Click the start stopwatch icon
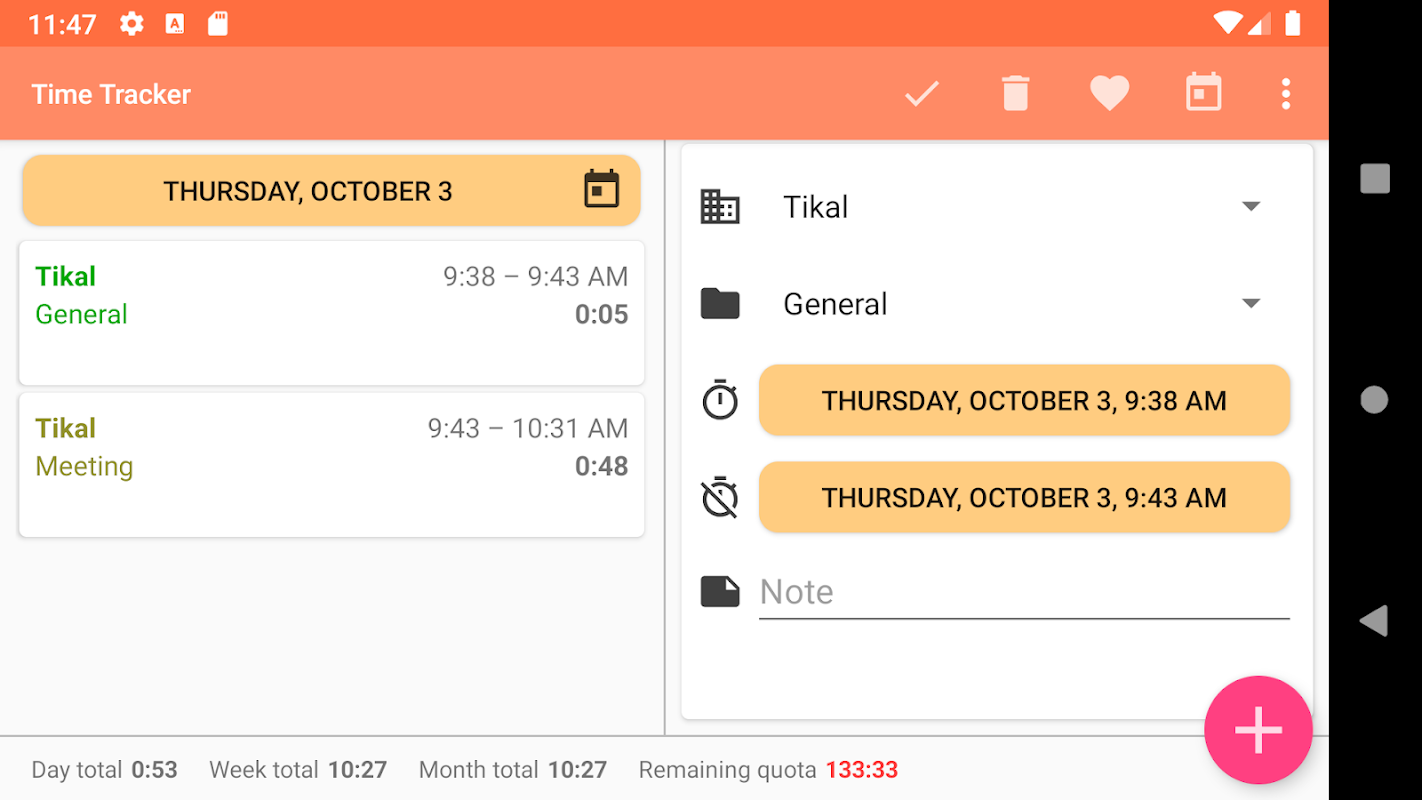The height and width of the screenshot is (800, 1422). tap(720, 400)
